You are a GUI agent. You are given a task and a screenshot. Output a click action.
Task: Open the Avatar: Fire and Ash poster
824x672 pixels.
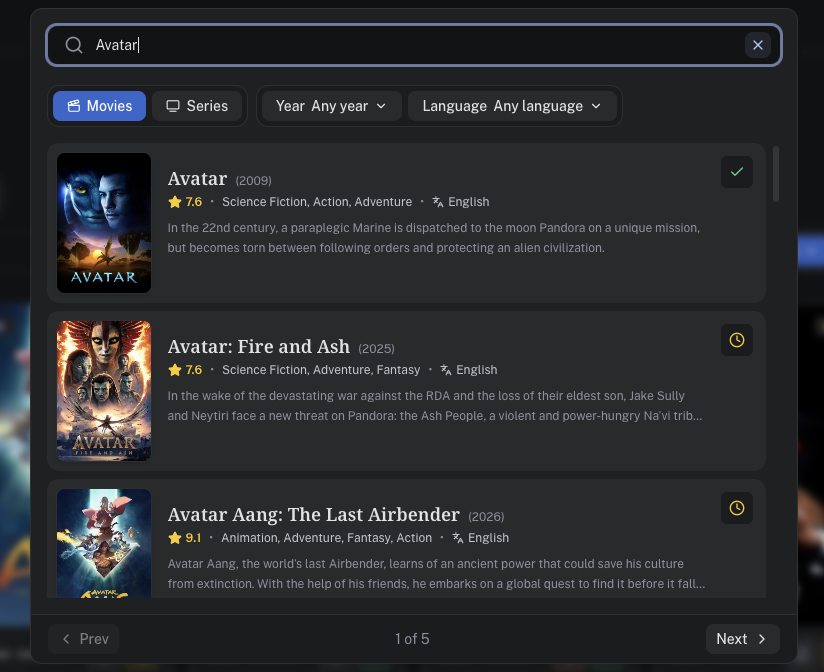(x=104, y=391)
